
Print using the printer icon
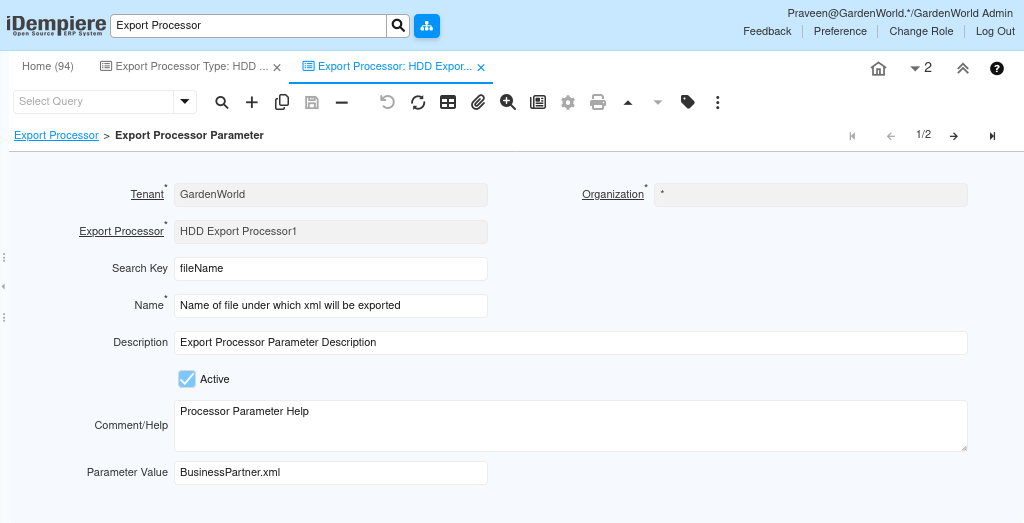[x=598, y=102]
